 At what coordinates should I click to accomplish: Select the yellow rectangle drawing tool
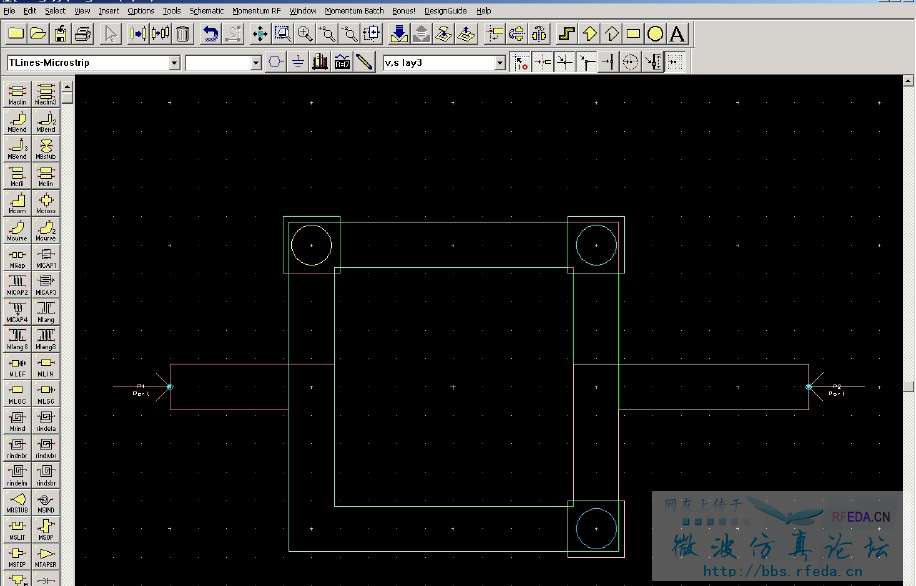pos(633,34)
